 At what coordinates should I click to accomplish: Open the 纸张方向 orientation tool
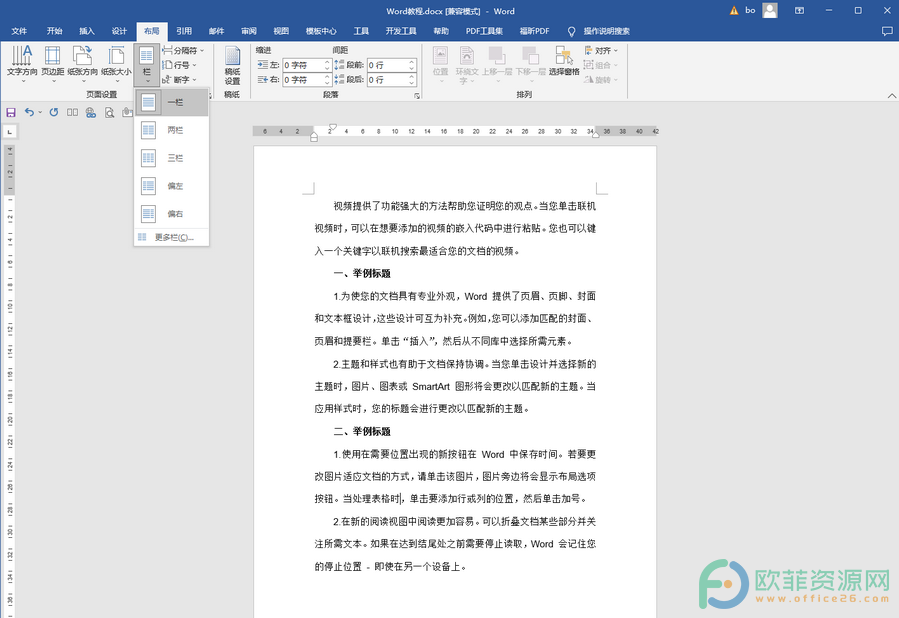(x=83, y=62)
